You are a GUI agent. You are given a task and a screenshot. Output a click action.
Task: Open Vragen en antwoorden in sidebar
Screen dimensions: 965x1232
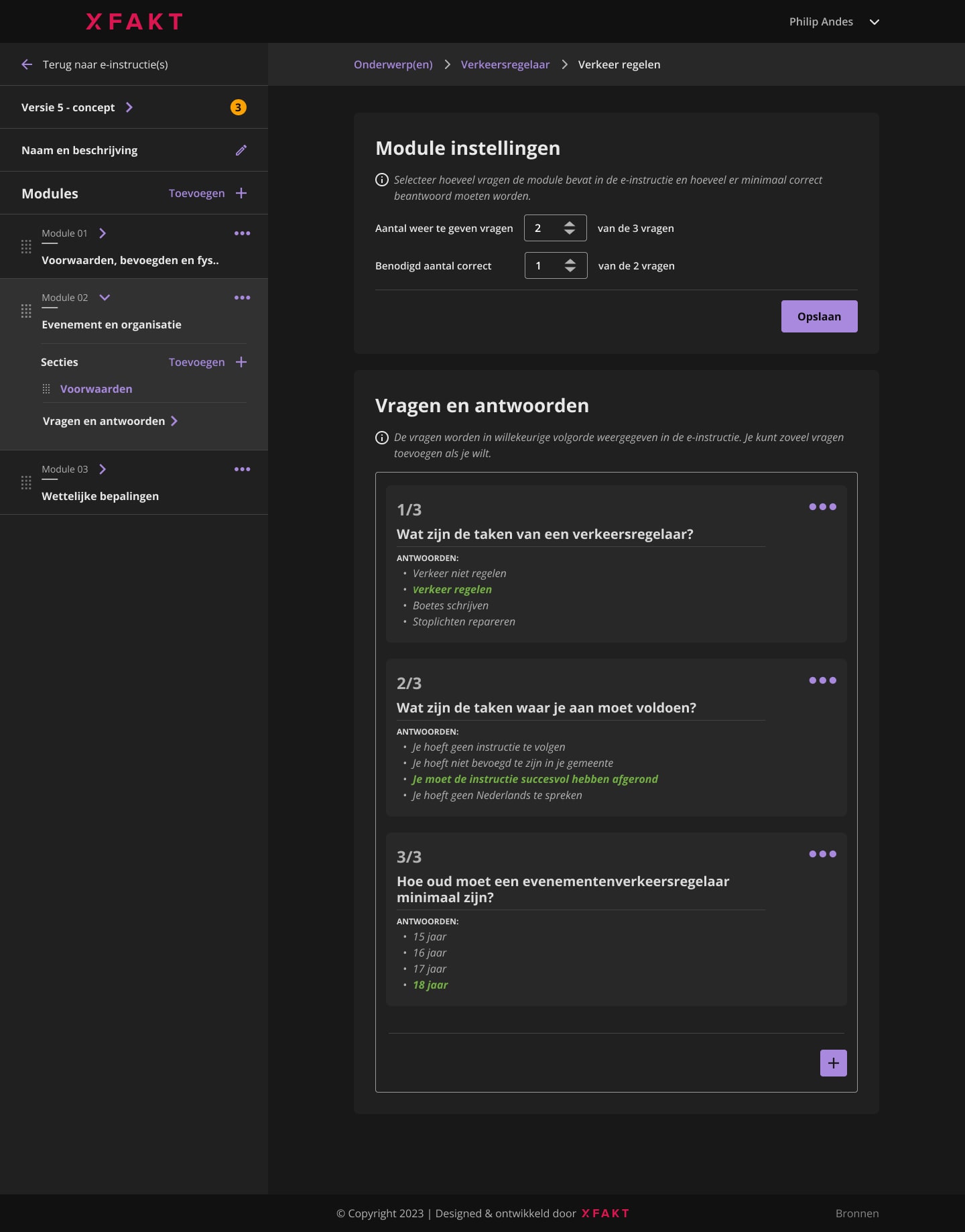tap(110, 421)
